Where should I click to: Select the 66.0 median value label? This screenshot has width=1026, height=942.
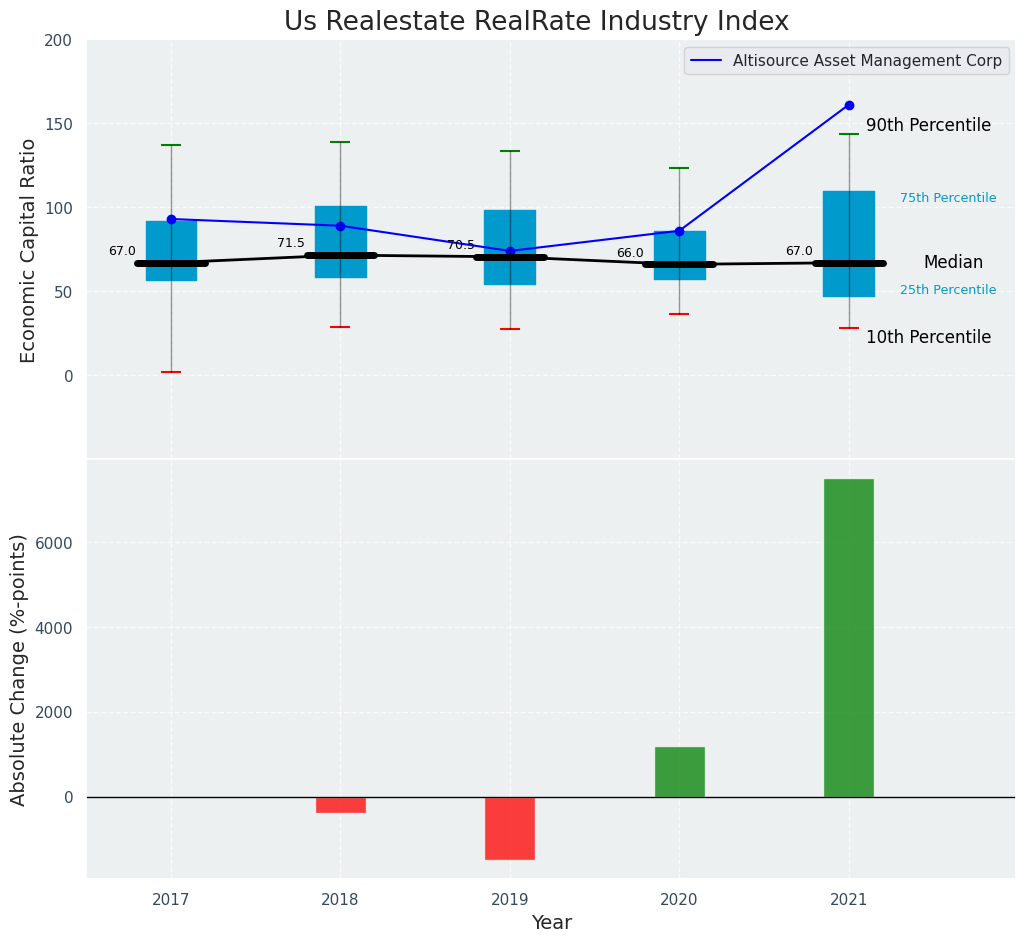coord(630,253)
